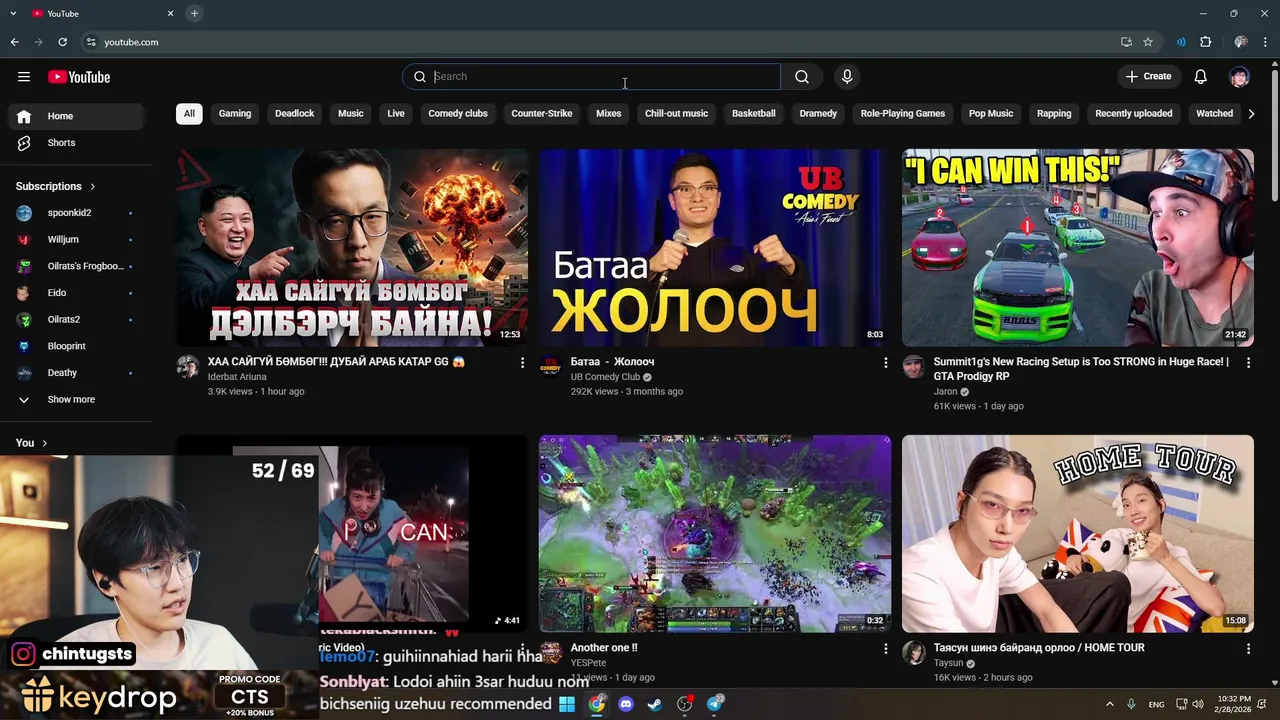Select the Deadlock filter chip
The width and height of the screenshot is (1280, 720).
294,113
